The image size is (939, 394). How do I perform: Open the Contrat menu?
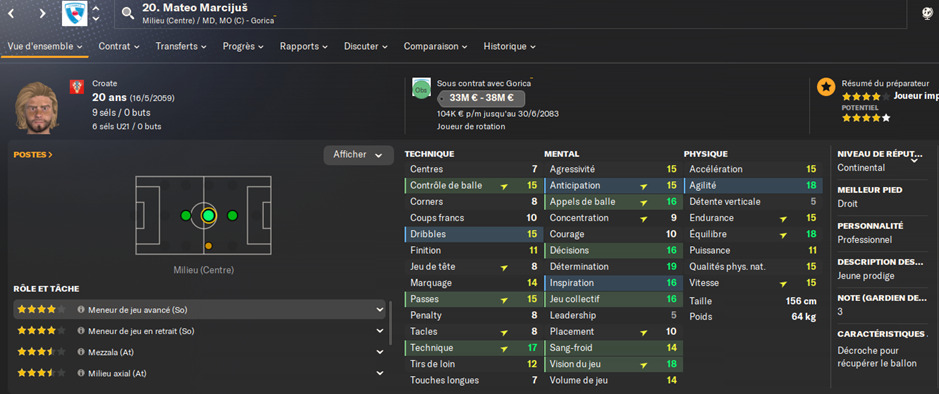(x=119, y=46)
